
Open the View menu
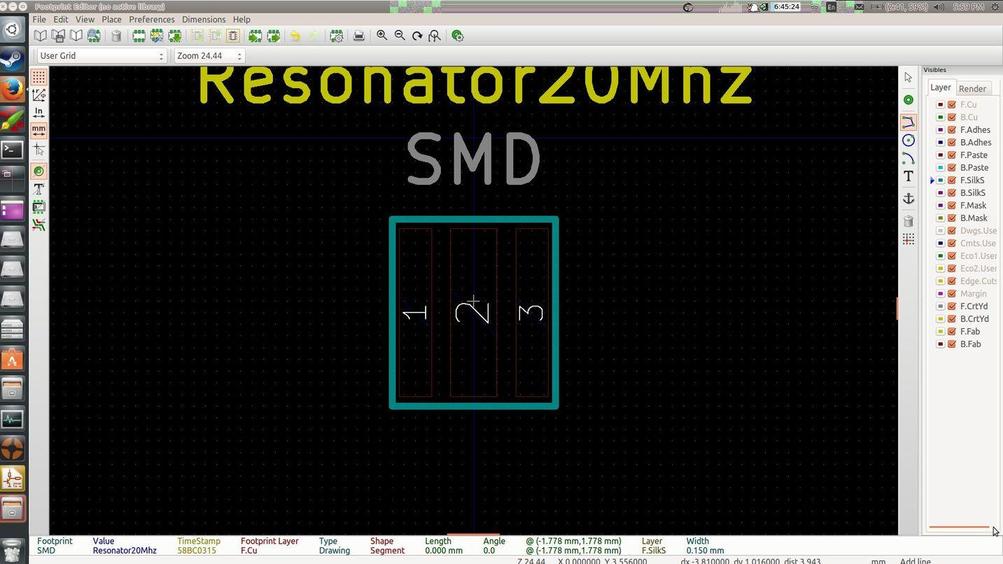click(84, 19)
